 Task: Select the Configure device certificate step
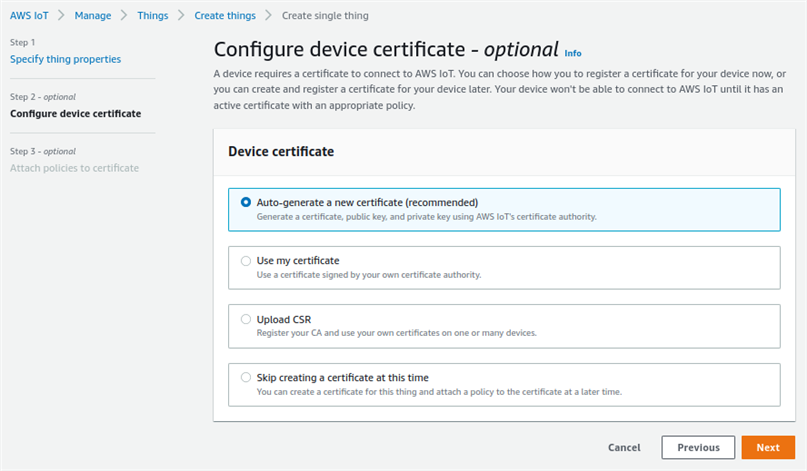click(75, 113)
